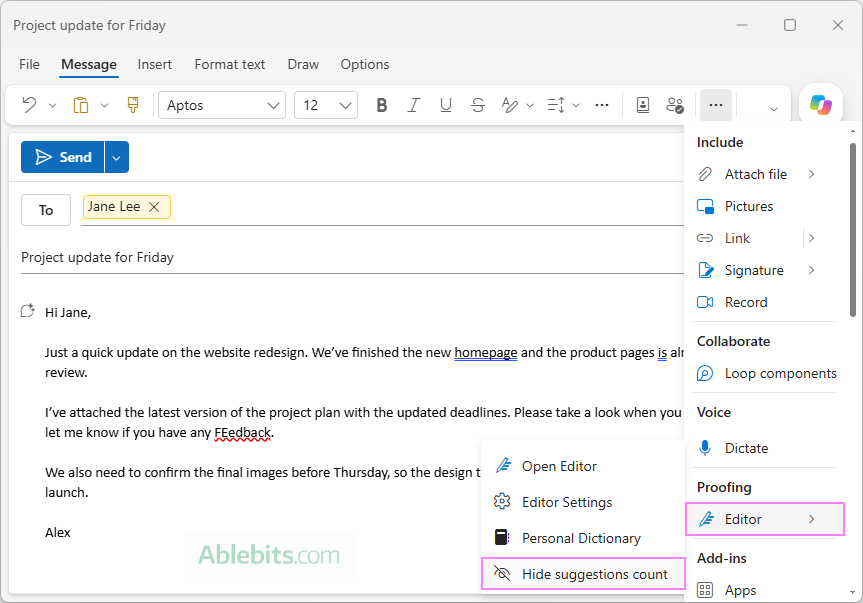The height and width of the screenshot is (603, 863).
Task: Select the Jane Lee recipient chip
Action: [127, 207]
